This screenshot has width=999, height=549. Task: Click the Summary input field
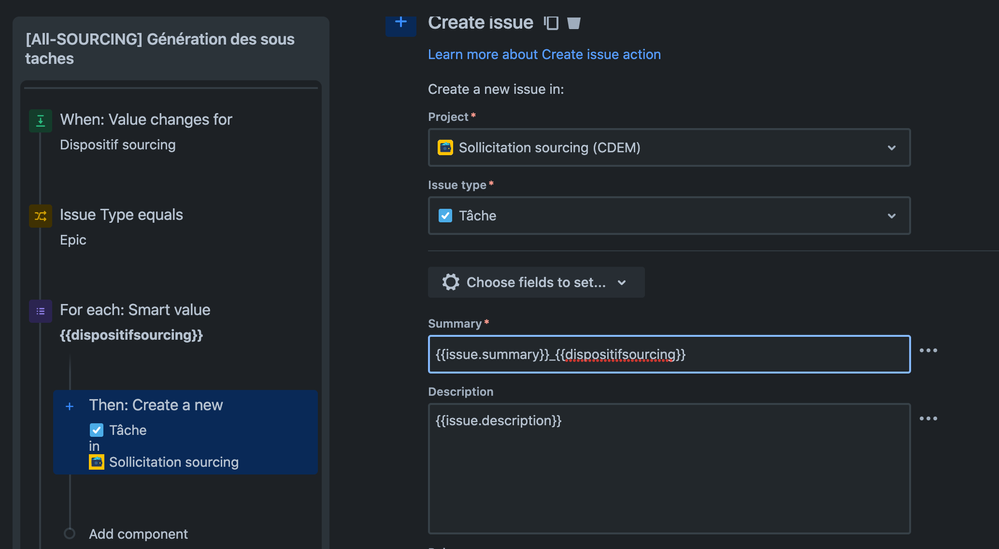(669, 354)
